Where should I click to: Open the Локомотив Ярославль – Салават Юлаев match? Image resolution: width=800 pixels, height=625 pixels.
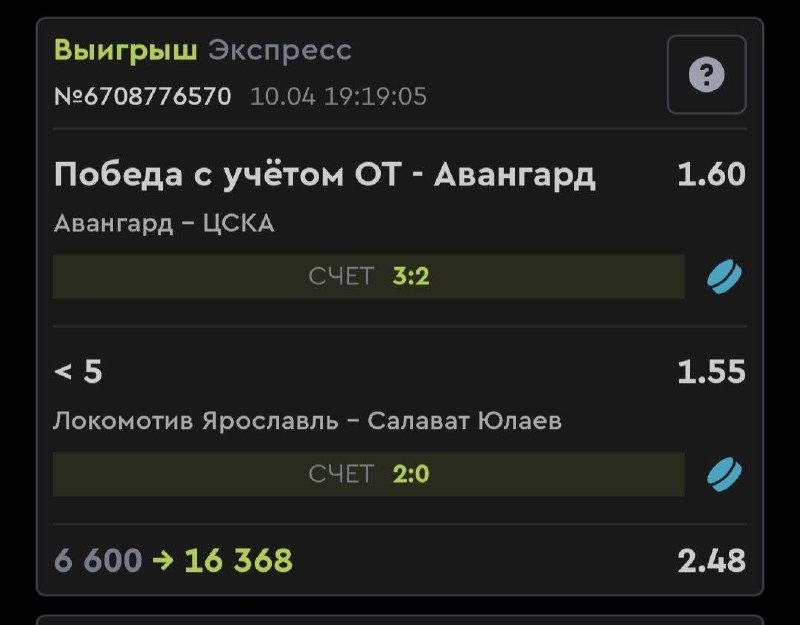pyautogui.click(x=307, y=421)
